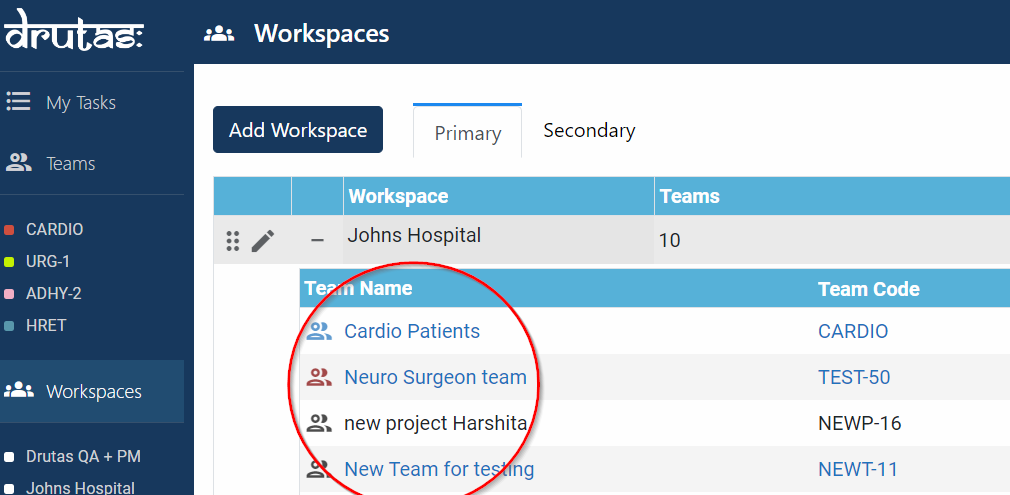Click the drag handle for Johns Hospital row
The width and height of the screenshot is (1010, 495).
233,241
